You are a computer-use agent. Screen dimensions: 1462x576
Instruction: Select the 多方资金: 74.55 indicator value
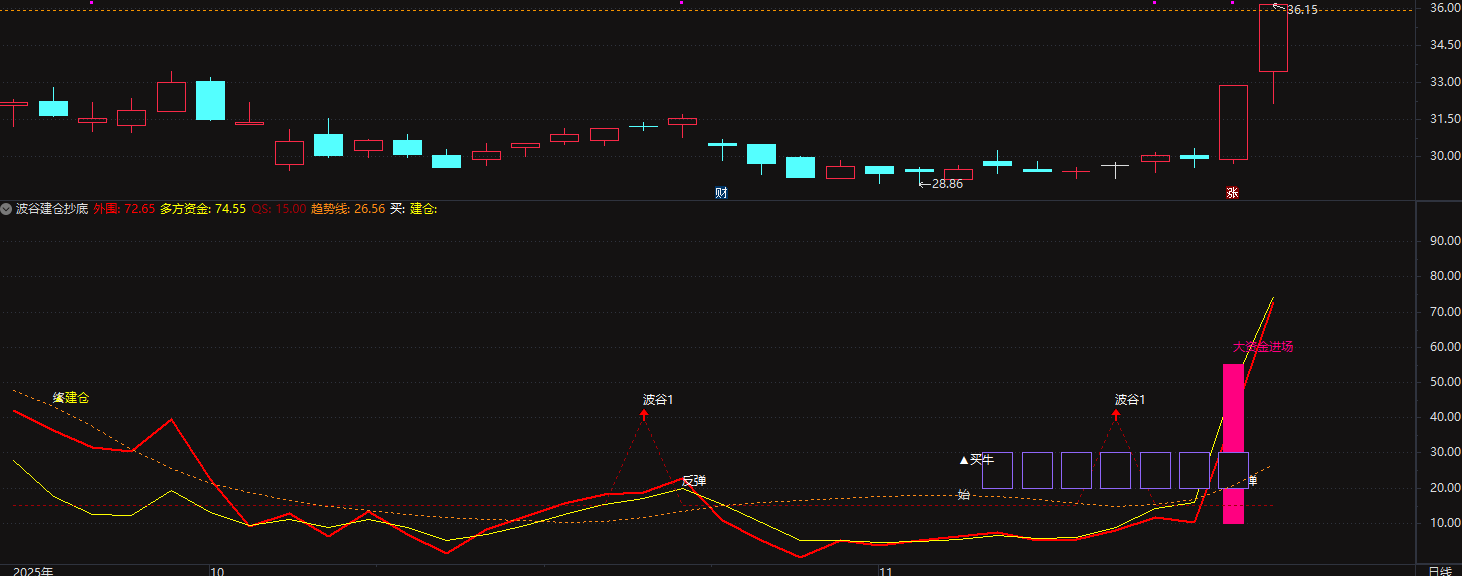(203, 209)
